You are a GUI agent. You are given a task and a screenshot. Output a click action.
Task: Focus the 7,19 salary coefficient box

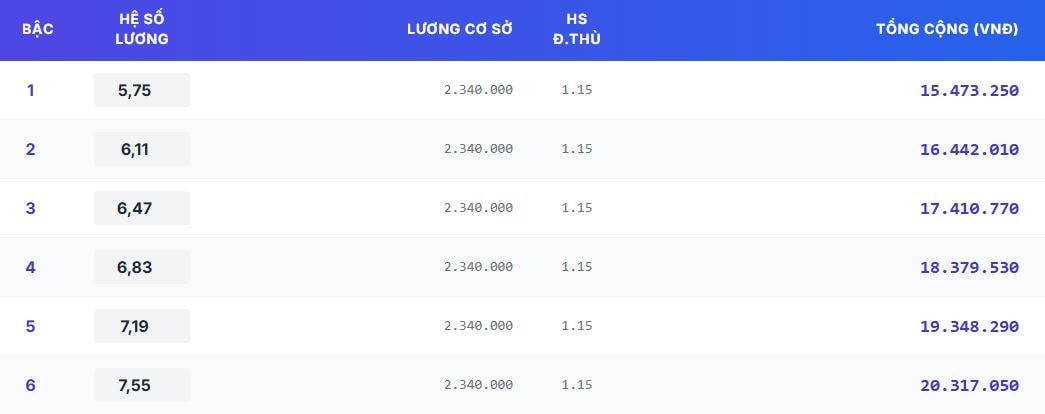(141, 326)
